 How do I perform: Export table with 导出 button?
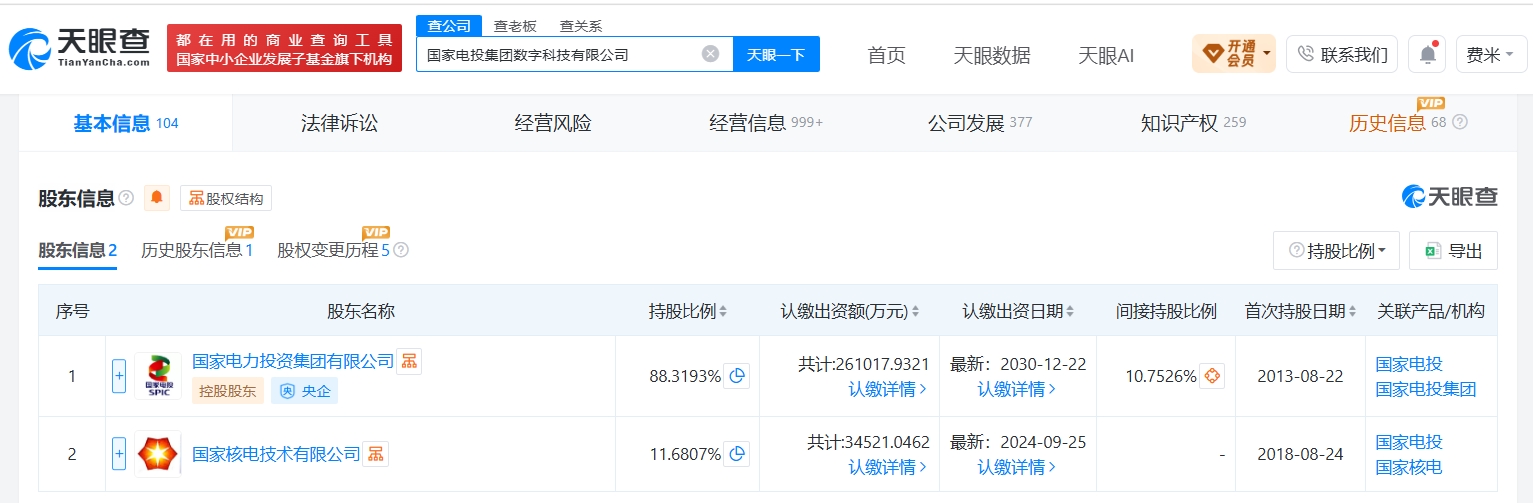point(1453,250)
